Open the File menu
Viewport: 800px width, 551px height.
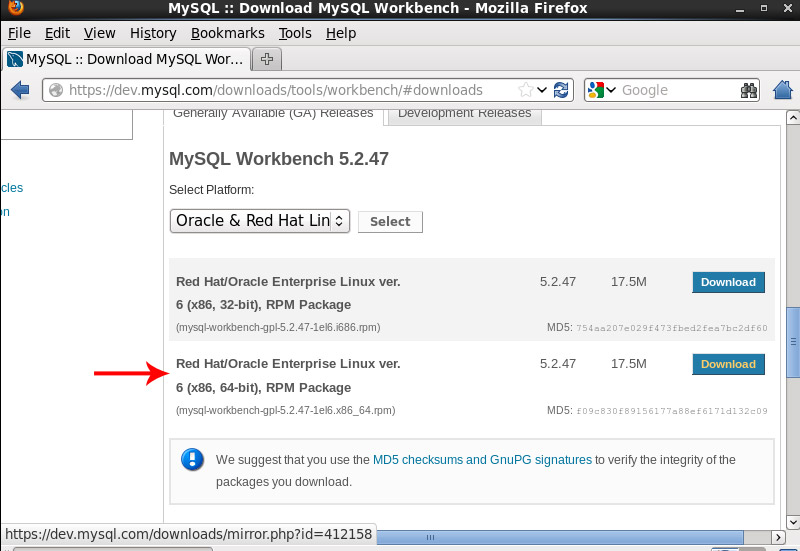[x=19, y=33]
